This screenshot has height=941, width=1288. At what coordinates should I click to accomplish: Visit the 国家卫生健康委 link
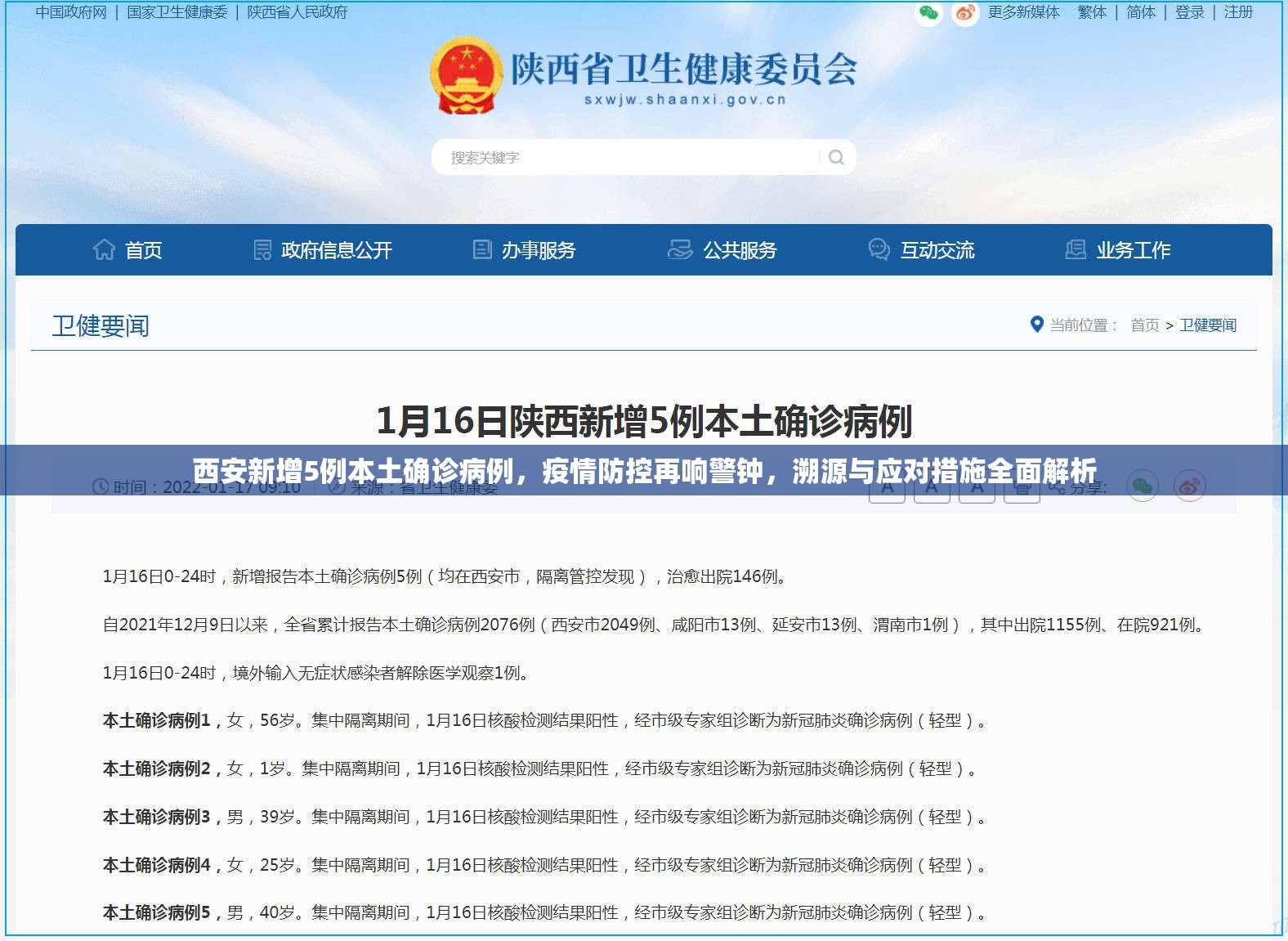point(177,12)
